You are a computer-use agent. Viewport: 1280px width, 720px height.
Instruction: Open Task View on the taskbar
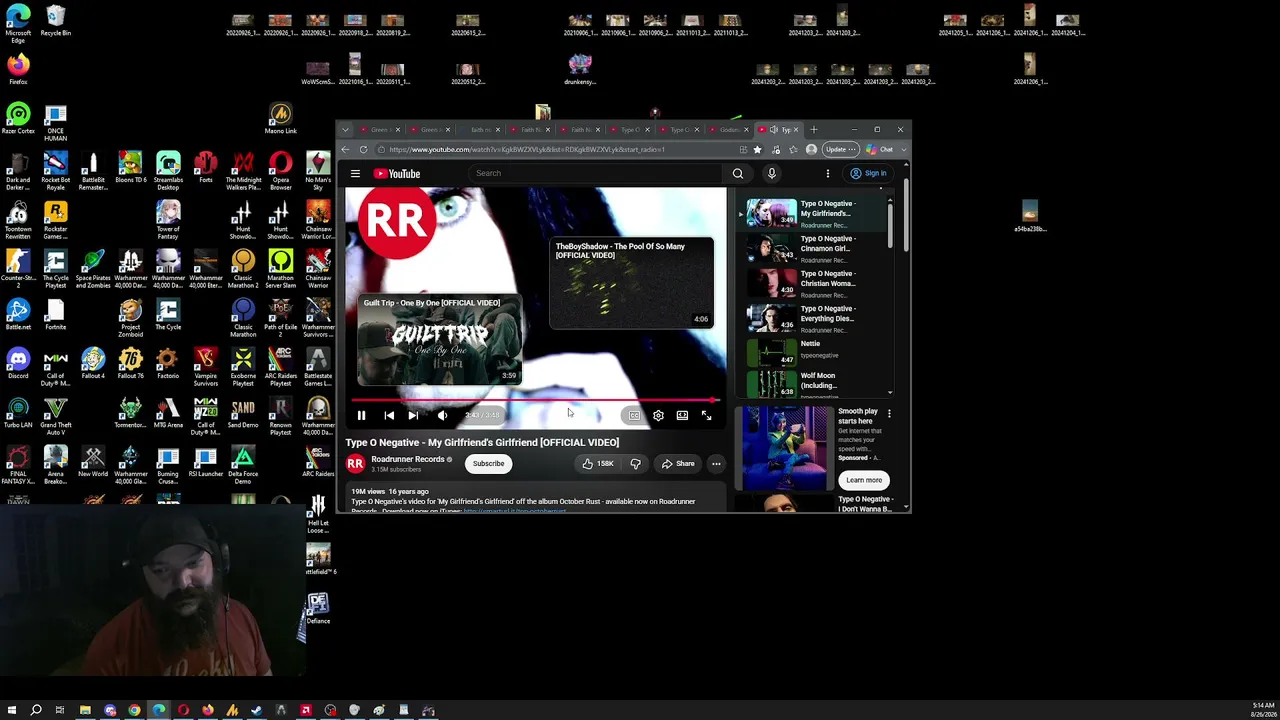point(60,710)
